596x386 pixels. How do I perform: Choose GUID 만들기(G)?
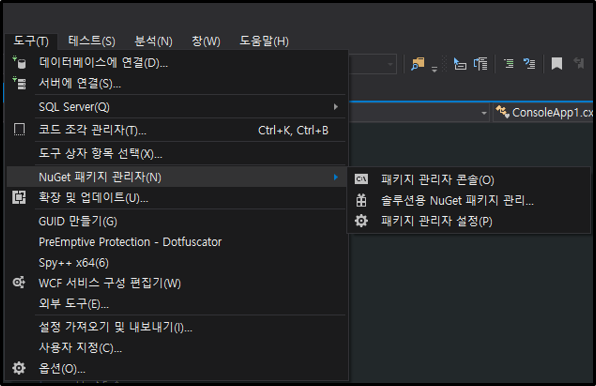[177, 221]
